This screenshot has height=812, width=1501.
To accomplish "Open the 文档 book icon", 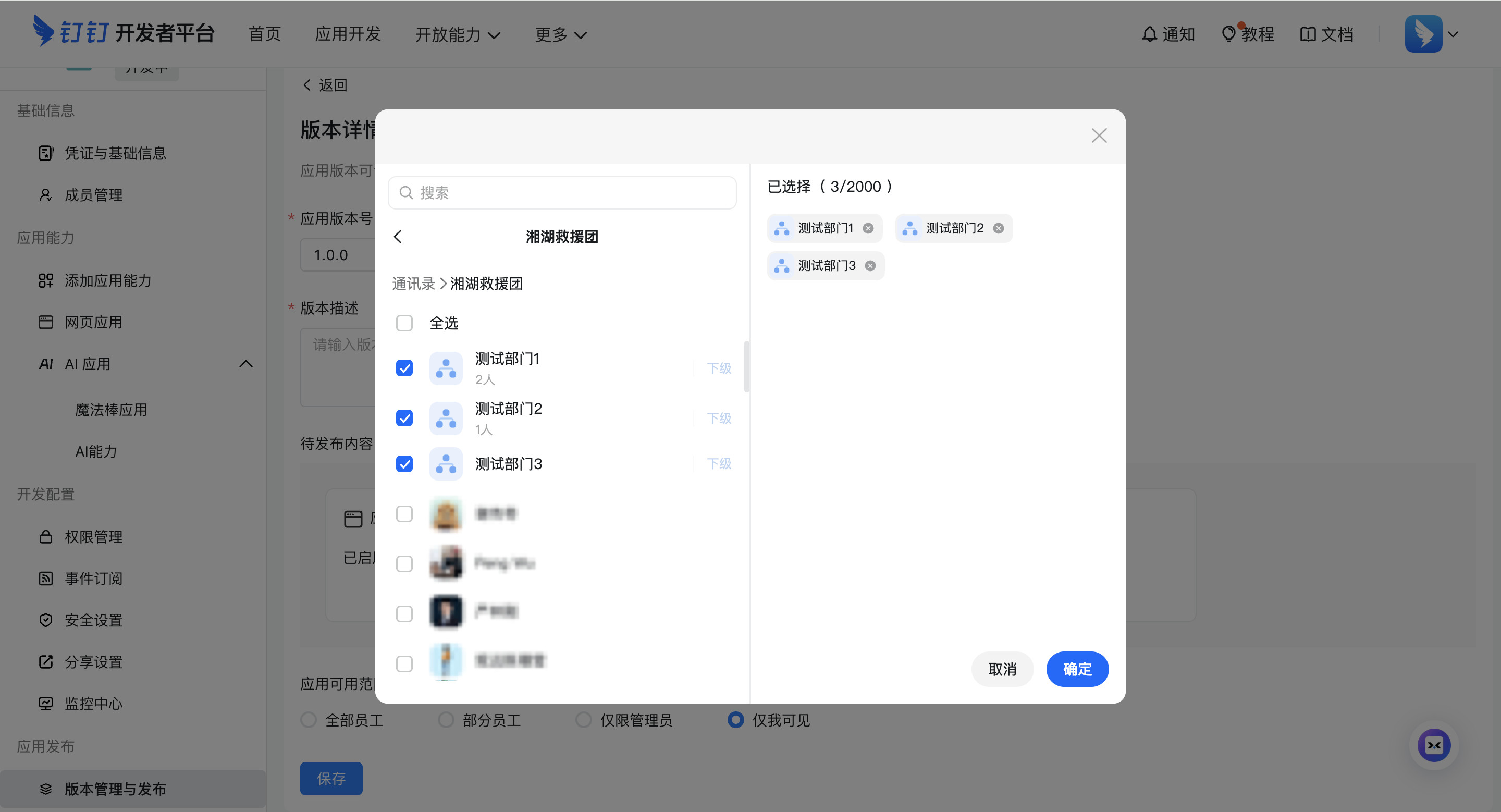I will coord(1307,34).
